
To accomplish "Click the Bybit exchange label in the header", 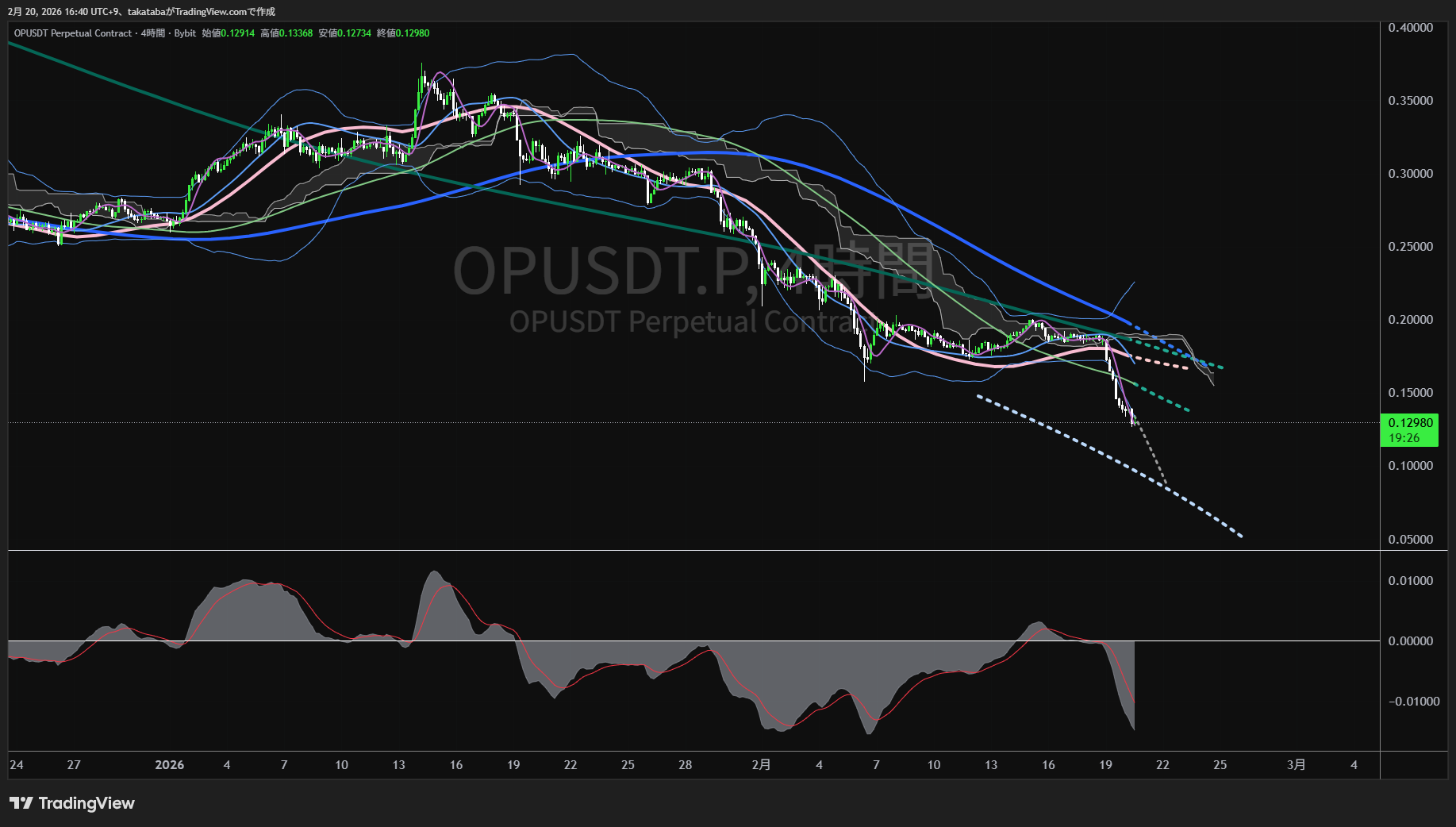I will [185, 33].
